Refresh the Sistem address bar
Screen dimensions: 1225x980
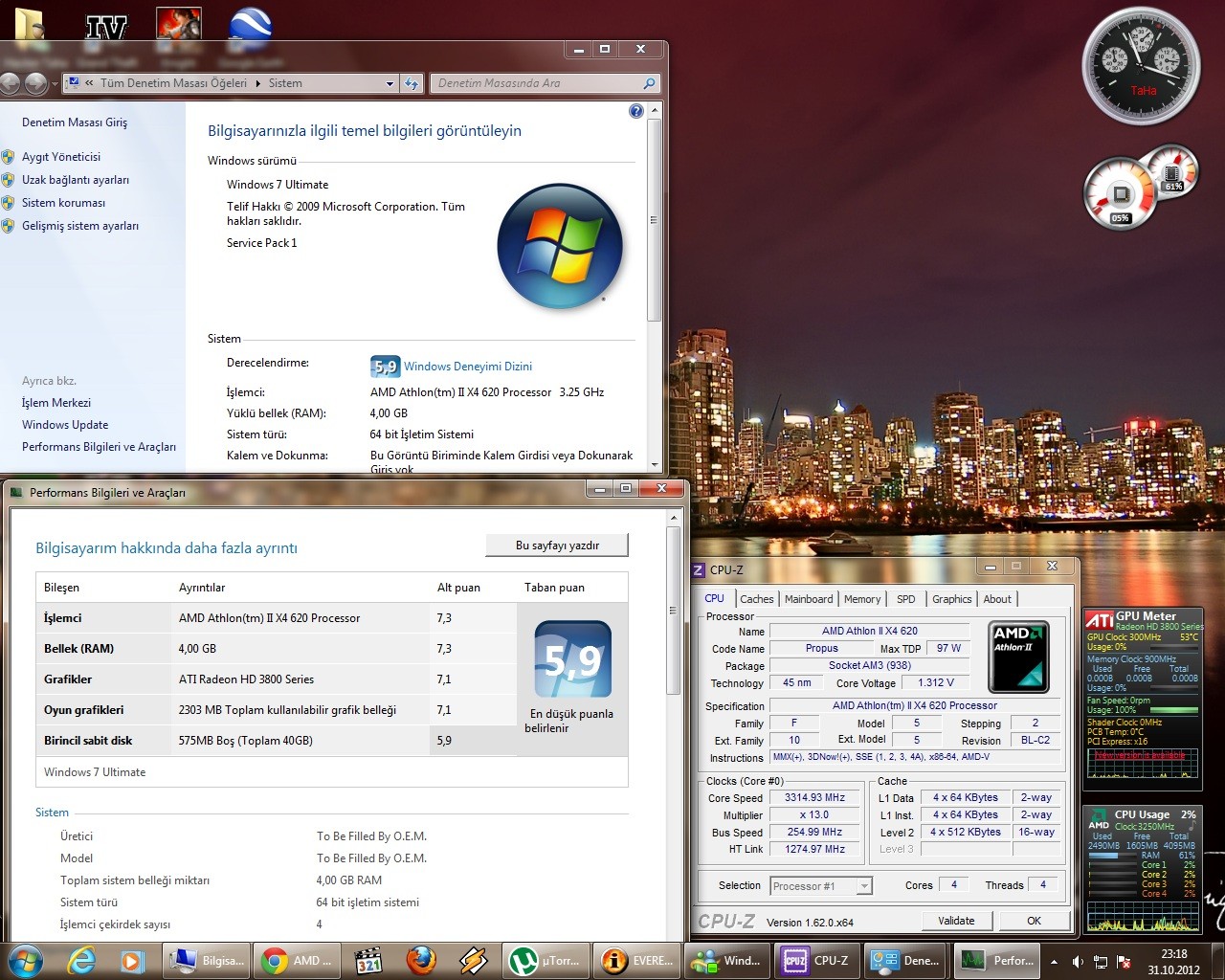(x=412, y=83)
